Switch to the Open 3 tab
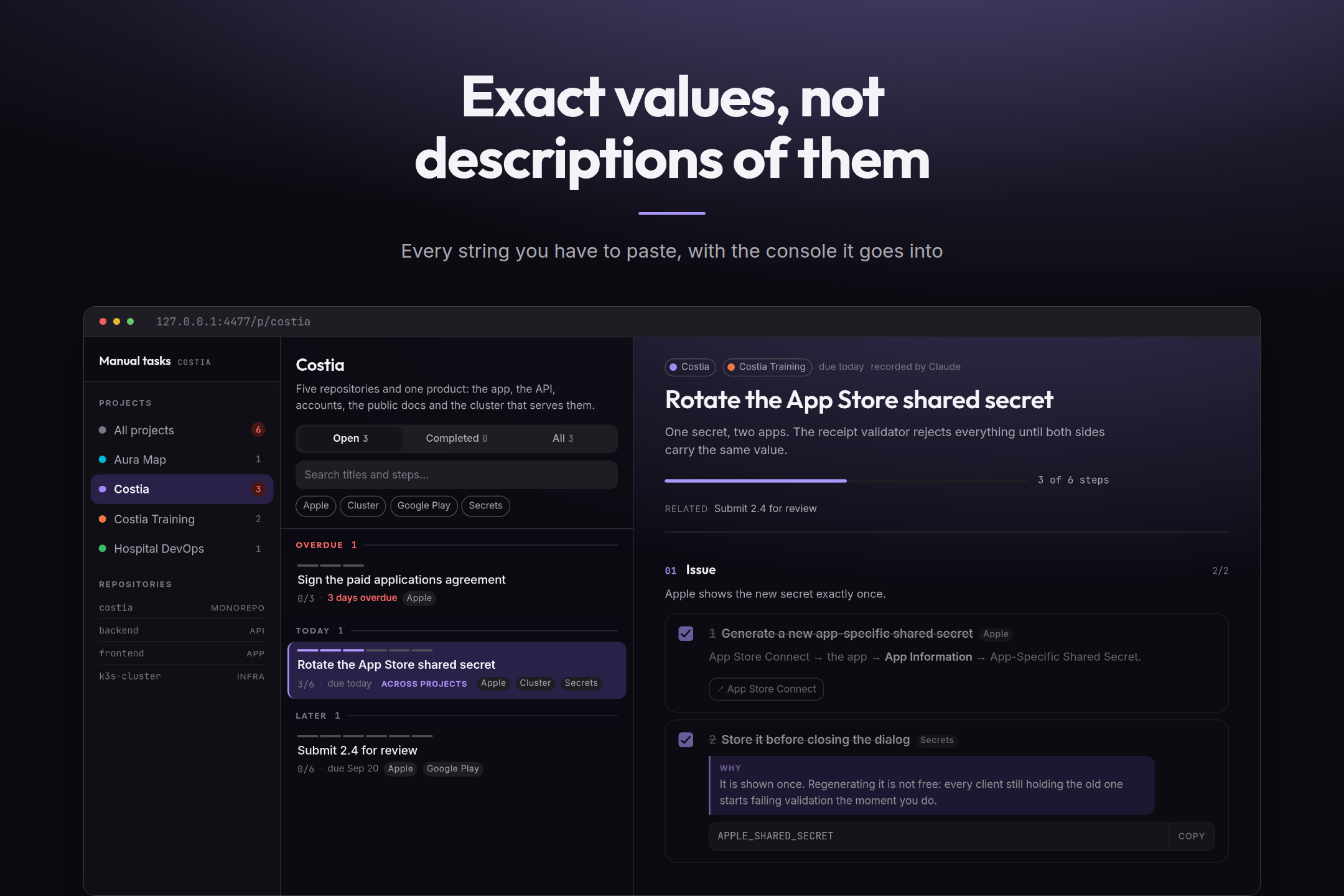Image resolution: width=1344 pixels, height=896 pixels. (350, 439)
